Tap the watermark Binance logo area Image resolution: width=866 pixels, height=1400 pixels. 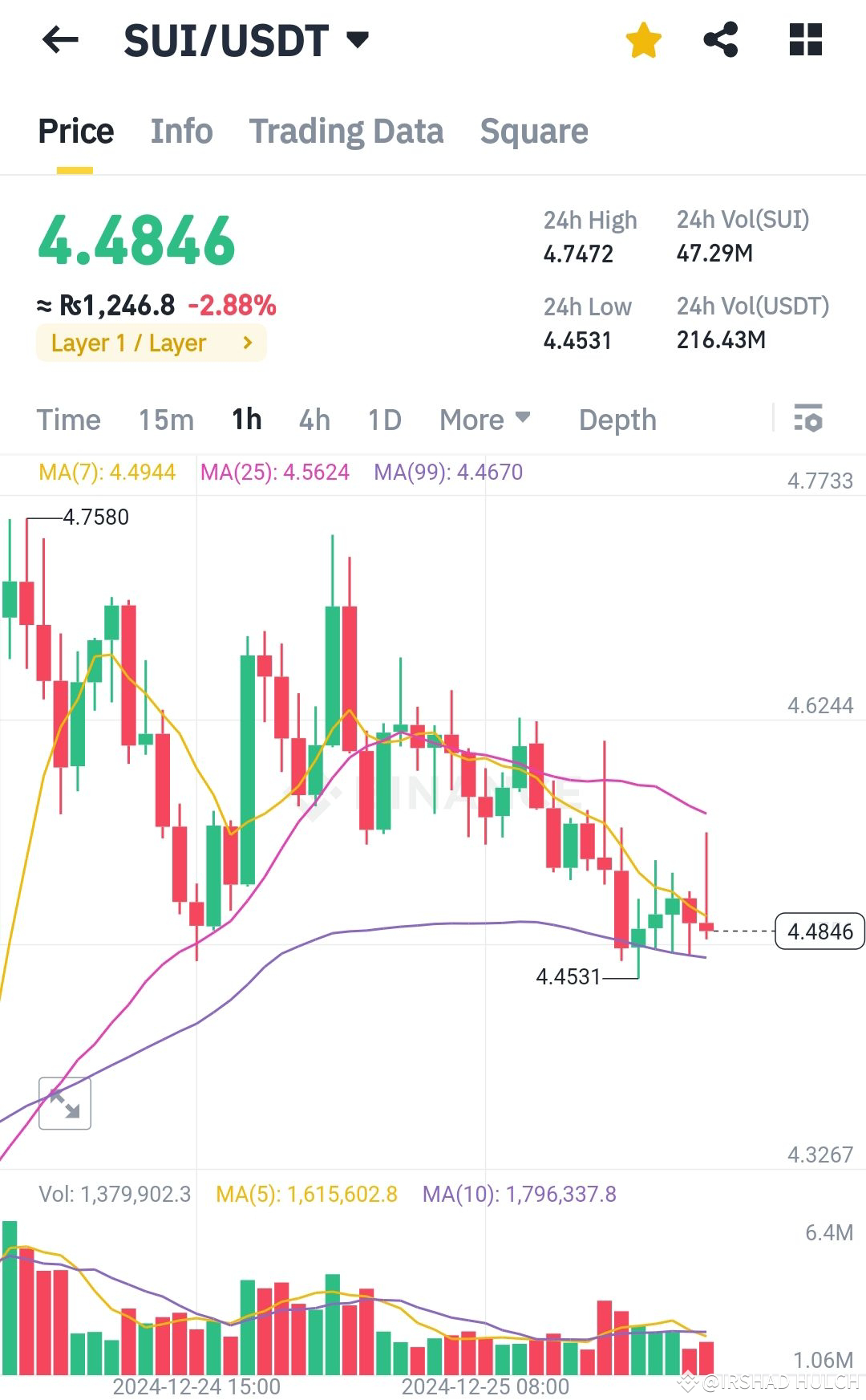coord(449,794)
